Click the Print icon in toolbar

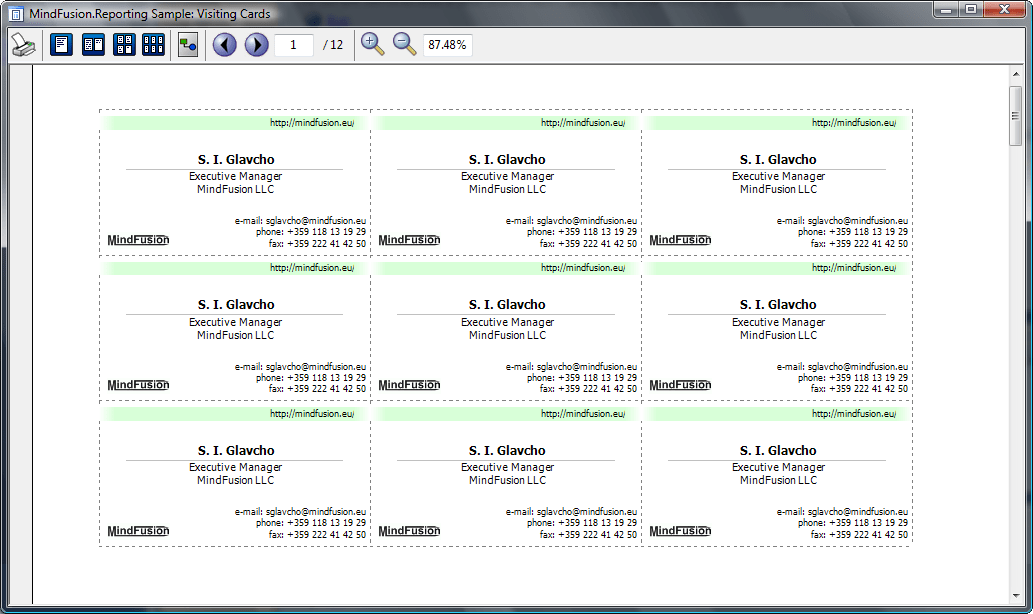pyautogui.click(x=24, y=45)
